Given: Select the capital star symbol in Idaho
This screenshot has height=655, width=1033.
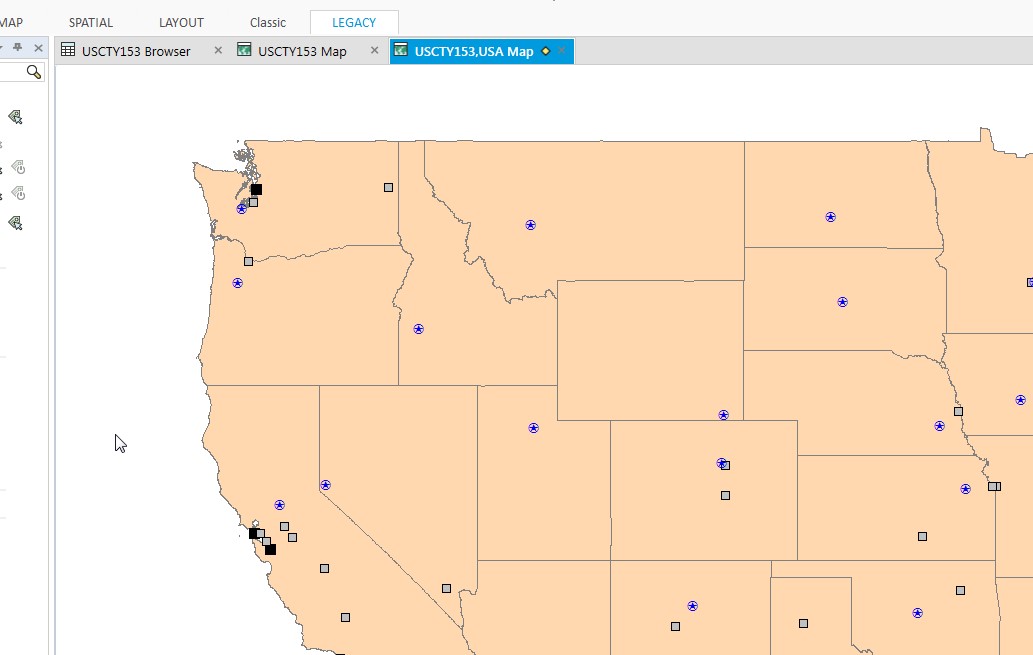Looking at the screenshot, I should tap(418, 329).
